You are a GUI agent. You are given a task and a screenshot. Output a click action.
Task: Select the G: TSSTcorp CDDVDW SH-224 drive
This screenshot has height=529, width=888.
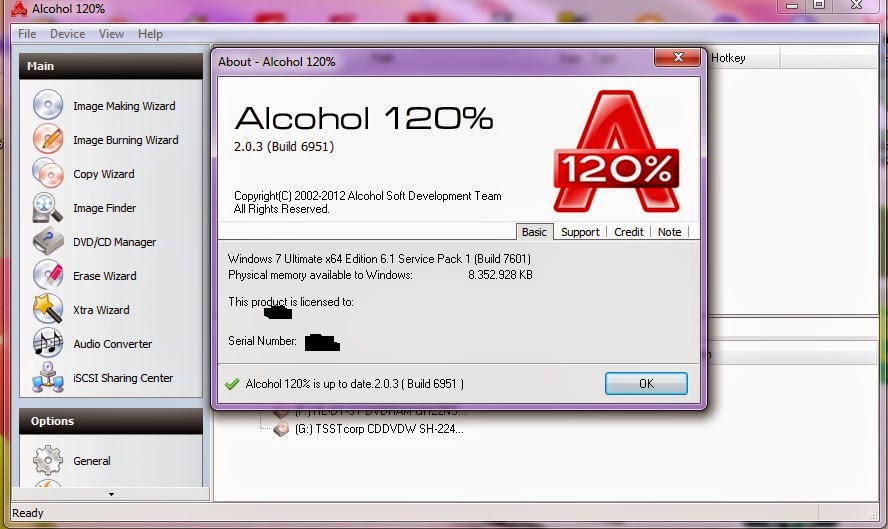[x=379, y=429]
